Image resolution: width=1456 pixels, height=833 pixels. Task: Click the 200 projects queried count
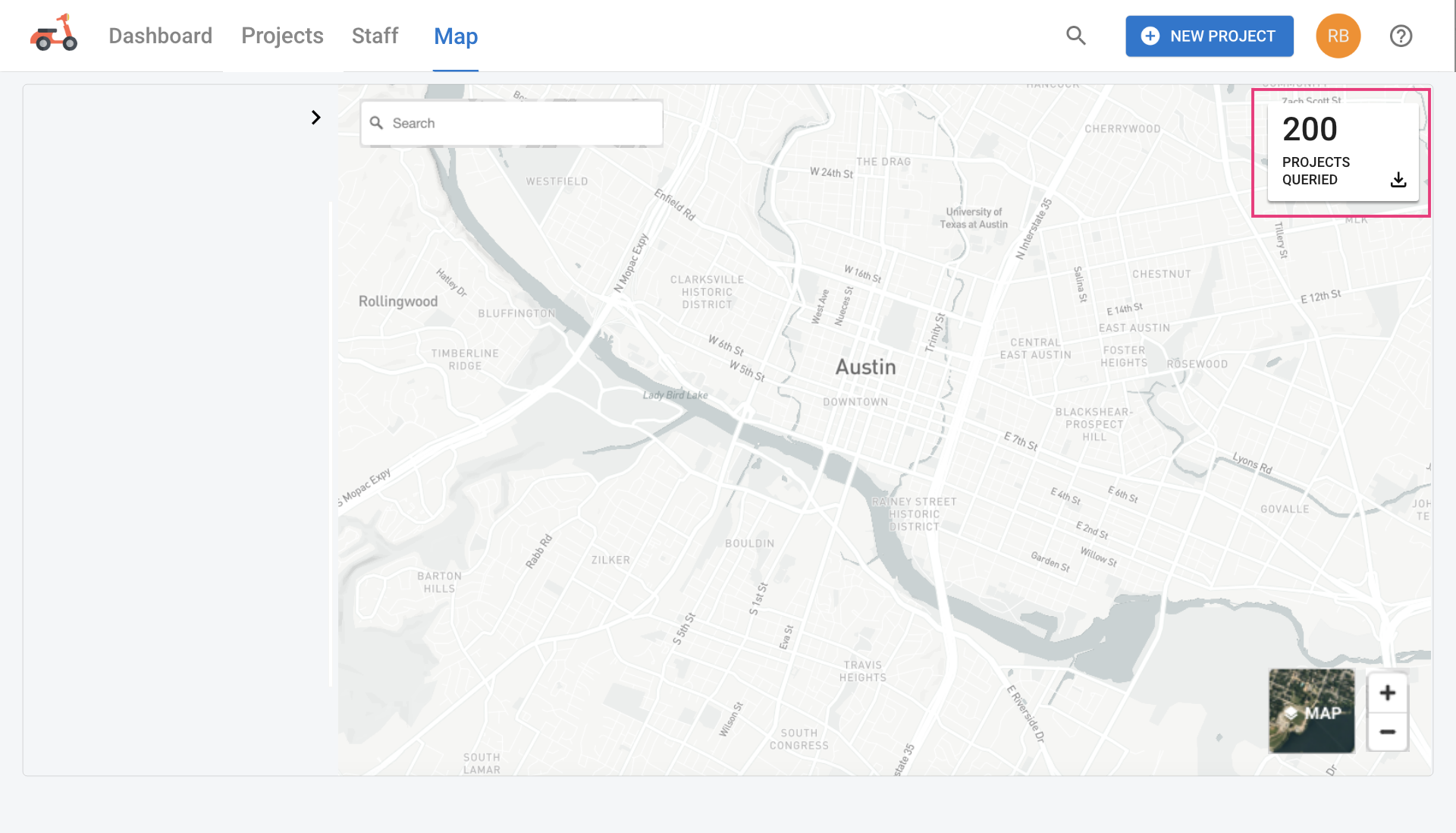[x=1310, y=129]
